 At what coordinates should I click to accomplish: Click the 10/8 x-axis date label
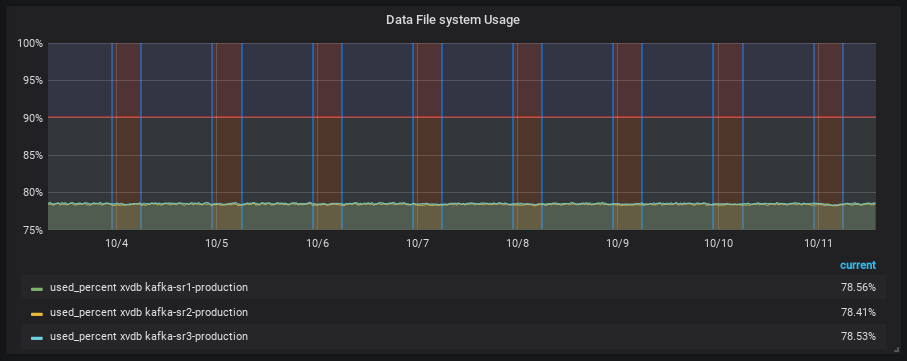(x=517, y=244)
